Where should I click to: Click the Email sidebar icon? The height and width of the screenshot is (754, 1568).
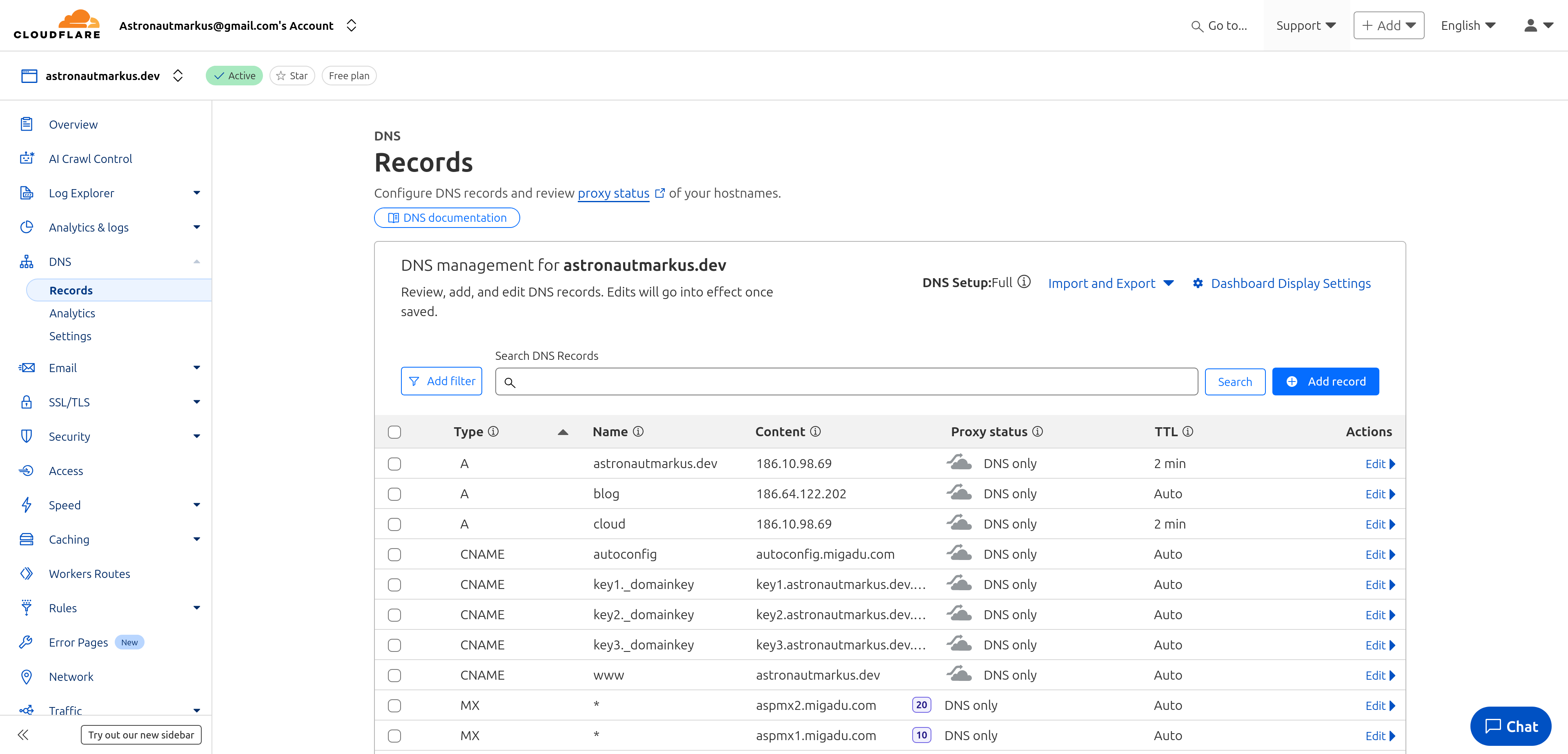pos(27,367)
